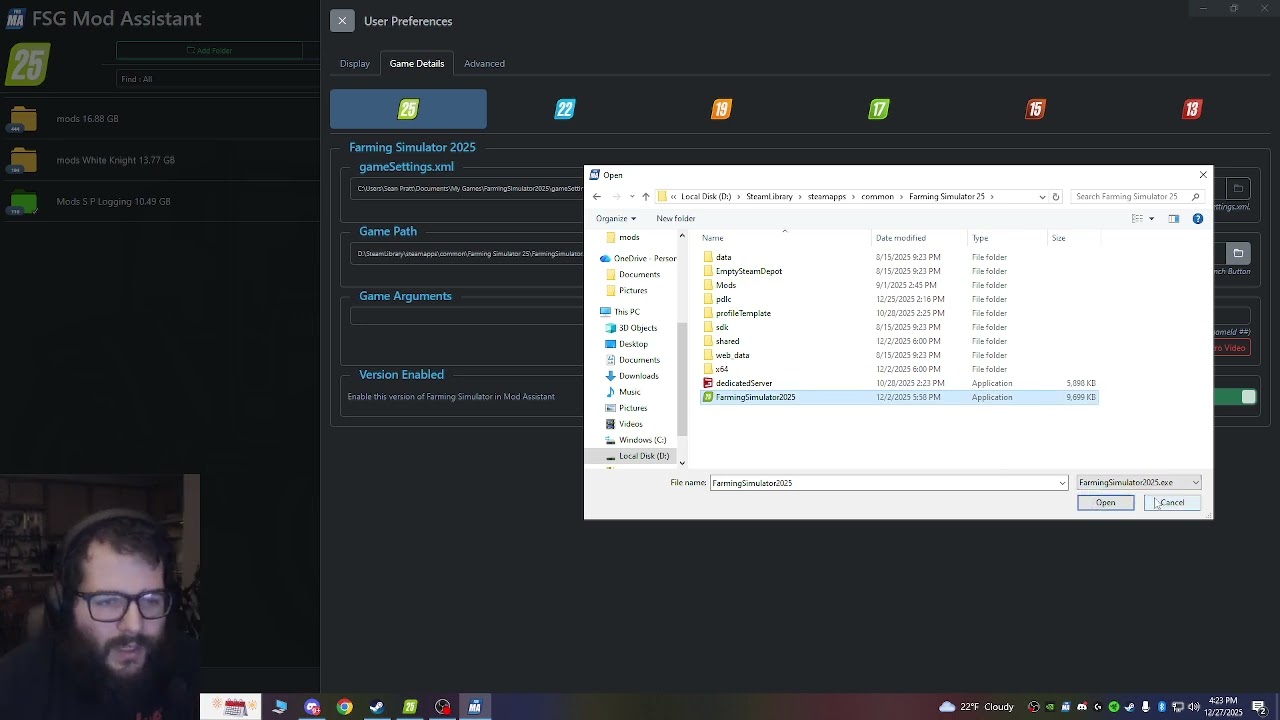Expand the address bar history dropdown
The image size is (1280, 720).
click(1042, 197)
